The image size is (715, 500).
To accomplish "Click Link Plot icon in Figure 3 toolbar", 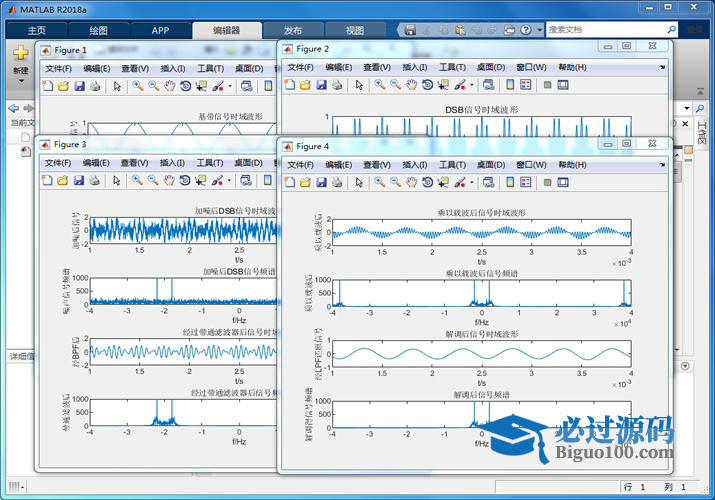I will [x=246, y=180].
